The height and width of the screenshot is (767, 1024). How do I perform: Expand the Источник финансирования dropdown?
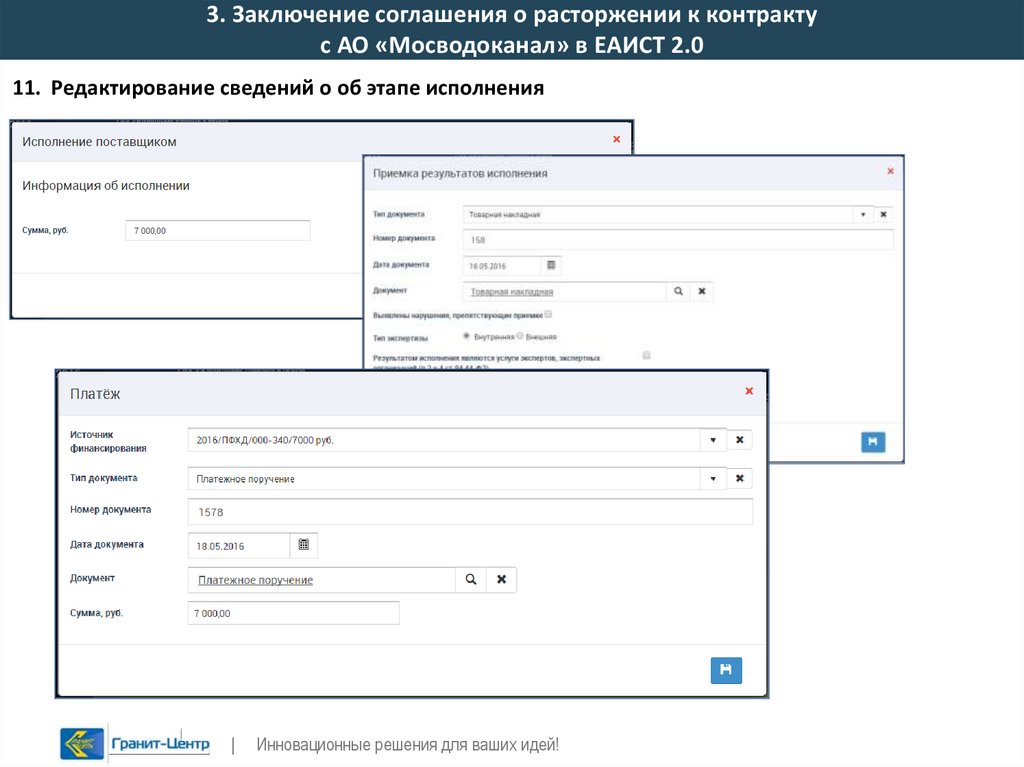point(713,440)
